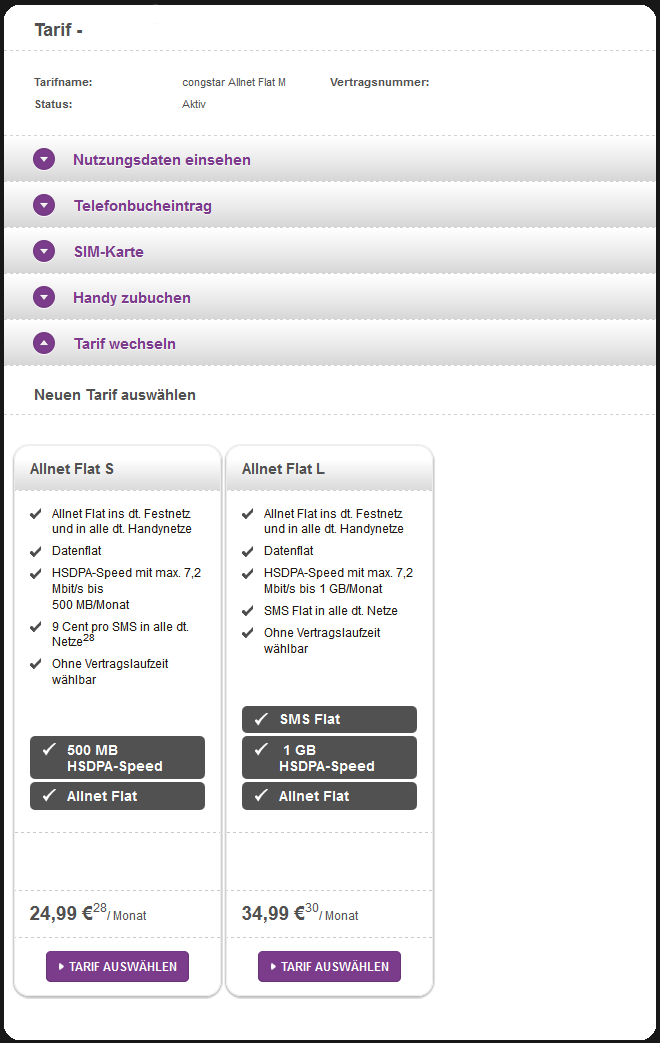Click the 1 GB HSDPA-Speed badge
The height and width of the screenshot is (1043, 660).
point(329,758)
